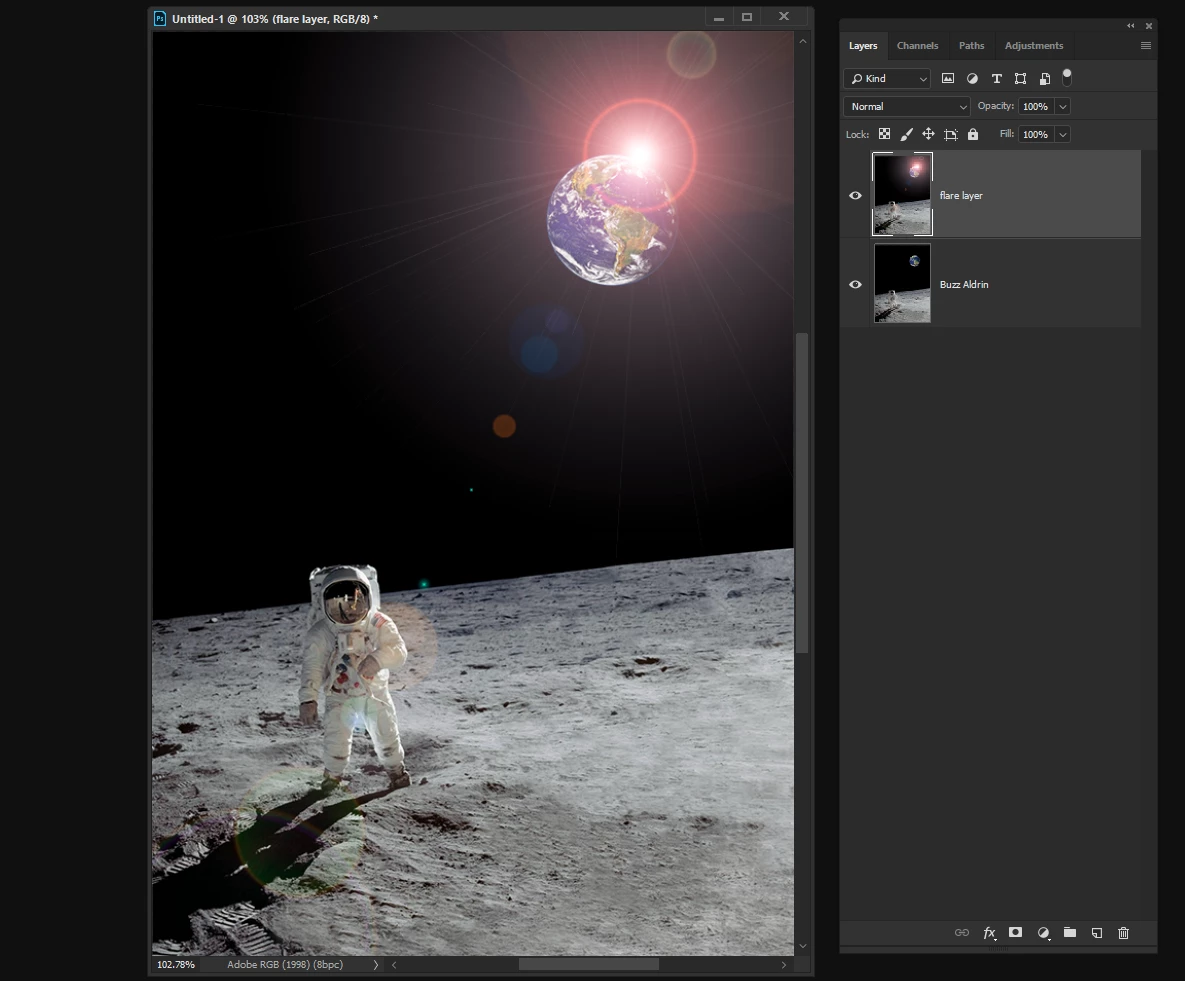1185x981 pixels.
Task: Click horizontal scrollbar left arrow
Action: tap(394, 964)
